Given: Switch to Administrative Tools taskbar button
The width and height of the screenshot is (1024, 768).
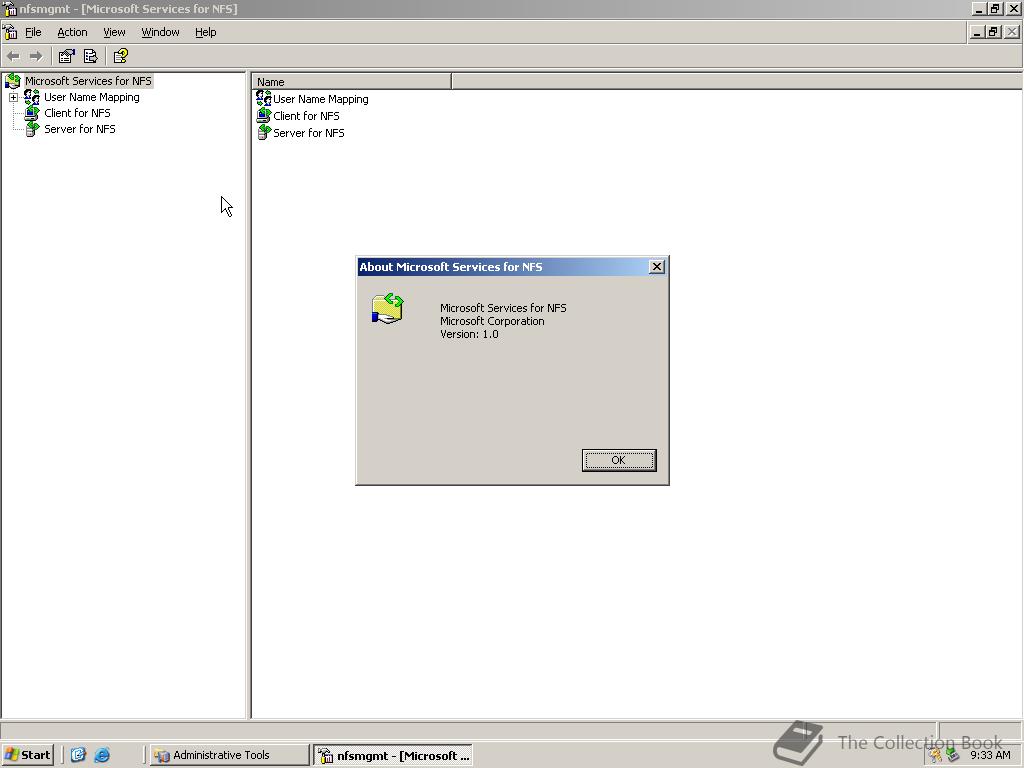Looking at the screenshot, I should click(x=229, y=755).
